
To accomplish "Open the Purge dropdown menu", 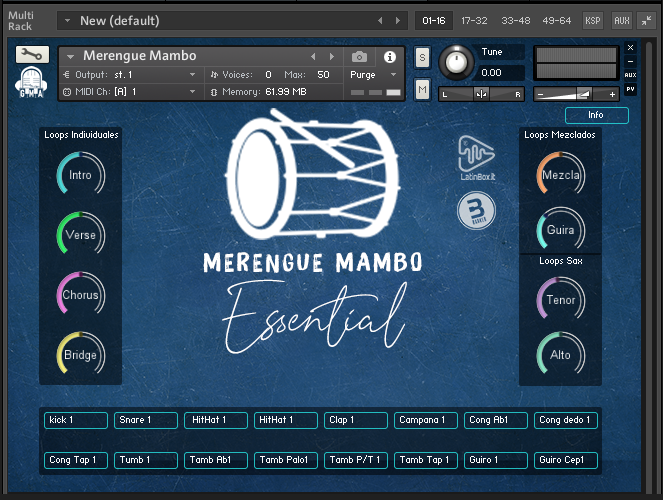I will pyautogui.click(x=373, y=75).
